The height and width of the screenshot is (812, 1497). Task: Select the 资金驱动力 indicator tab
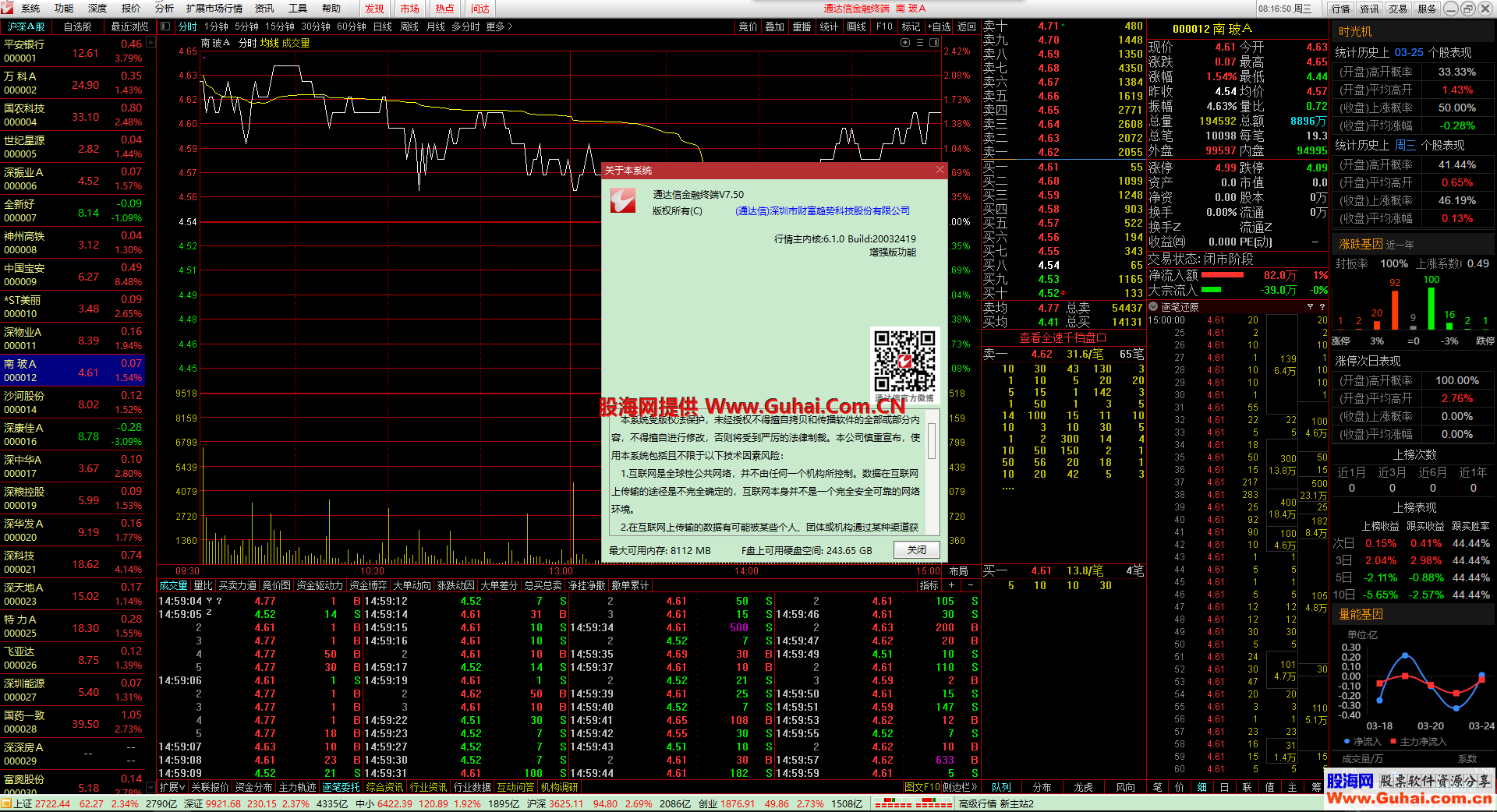(320, 585)
